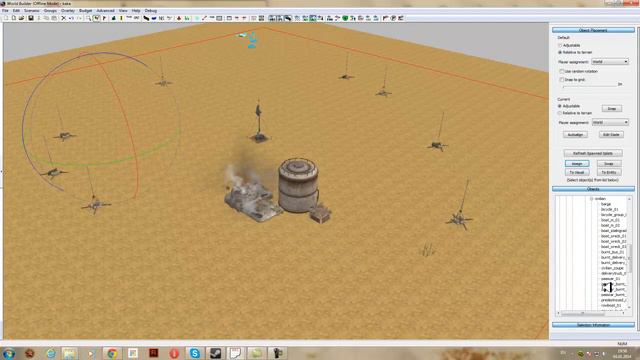Select bicycle_01 in the Objects list
Image resolution: width=640 pixels, height=360 pixels.
tap(609, 209)
